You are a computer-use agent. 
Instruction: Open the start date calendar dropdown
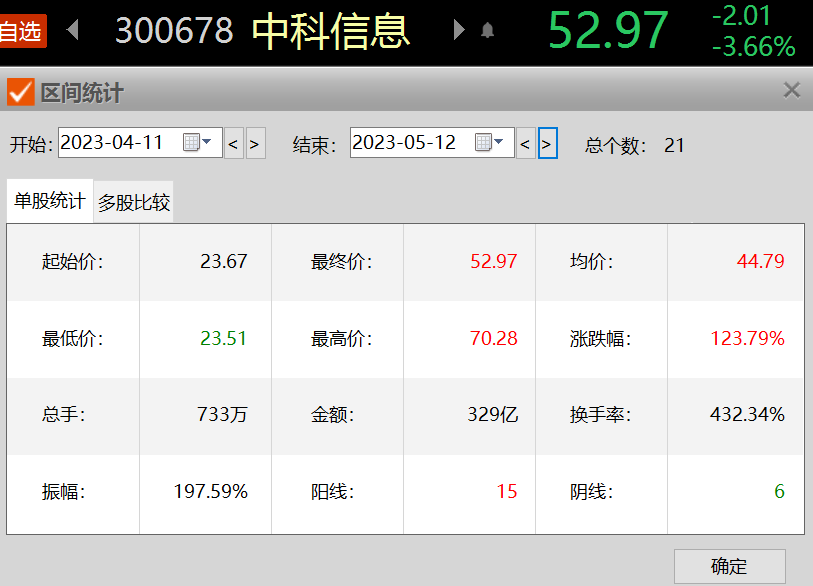[x=198, y=142]
